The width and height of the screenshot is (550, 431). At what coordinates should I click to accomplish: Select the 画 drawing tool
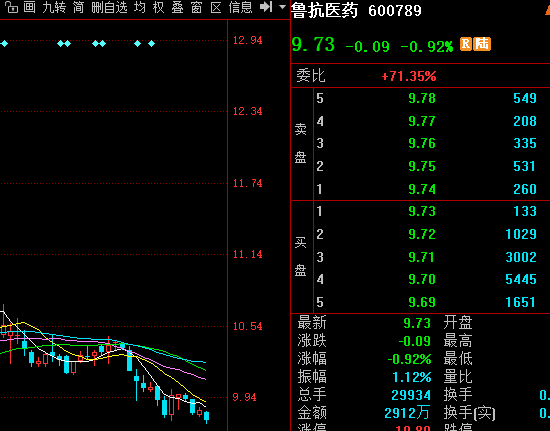[x=29, y=7]
